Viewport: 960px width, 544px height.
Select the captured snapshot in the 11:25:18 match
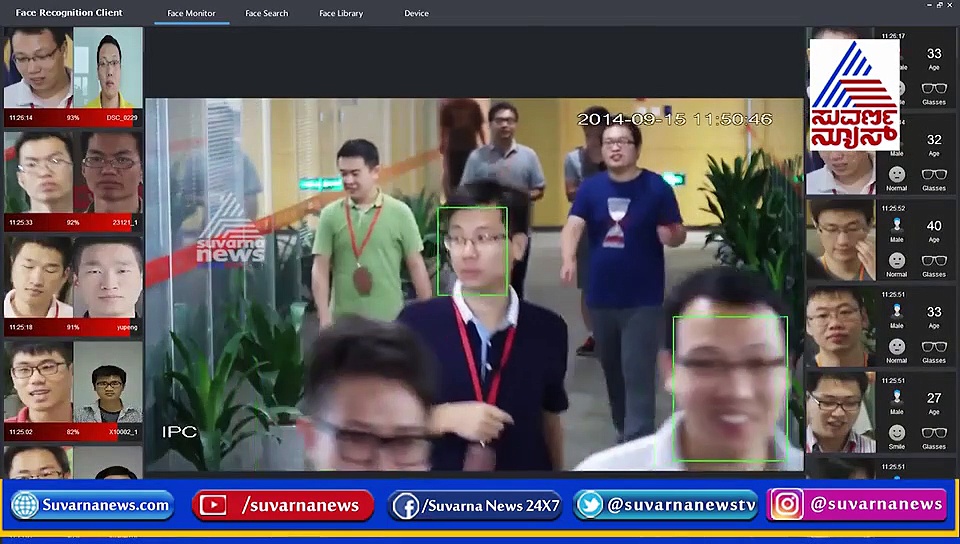[39, 277]
